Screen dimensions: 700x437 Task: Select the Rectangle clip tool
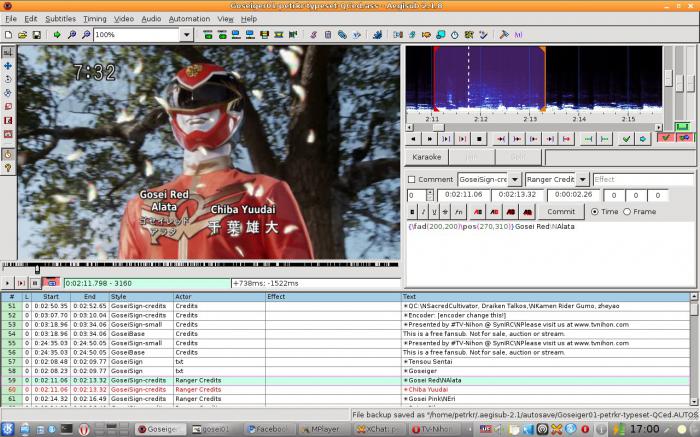click(8, 121)
